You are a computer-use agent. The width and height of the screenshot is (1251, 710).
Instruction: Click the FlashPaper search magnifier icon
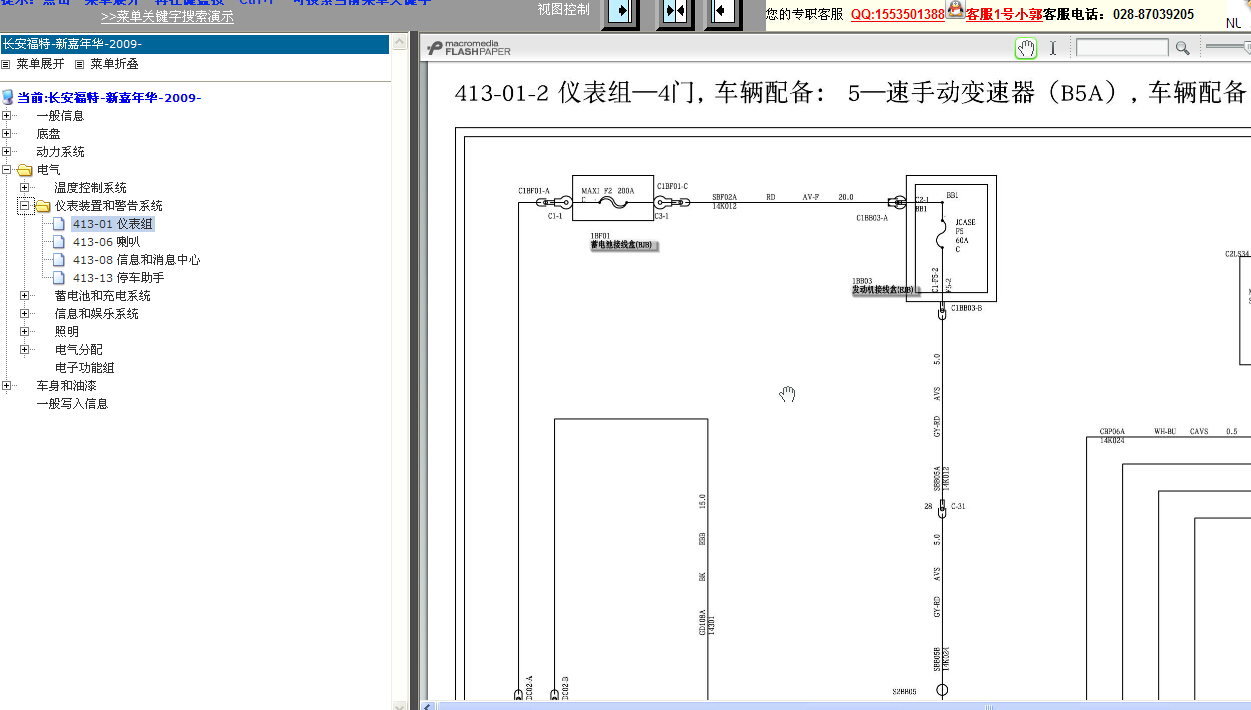coord(1182,48)
